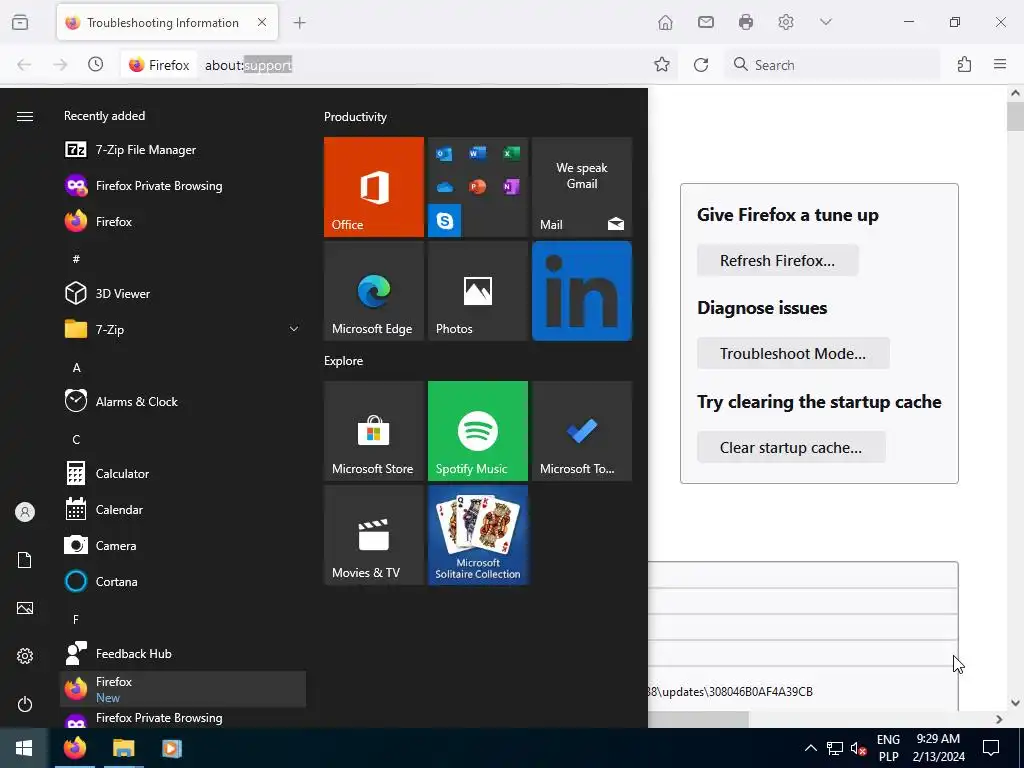Viewport: 1024px width, 768px height.
Task: Open the Office tile
Action: [374, 187]
